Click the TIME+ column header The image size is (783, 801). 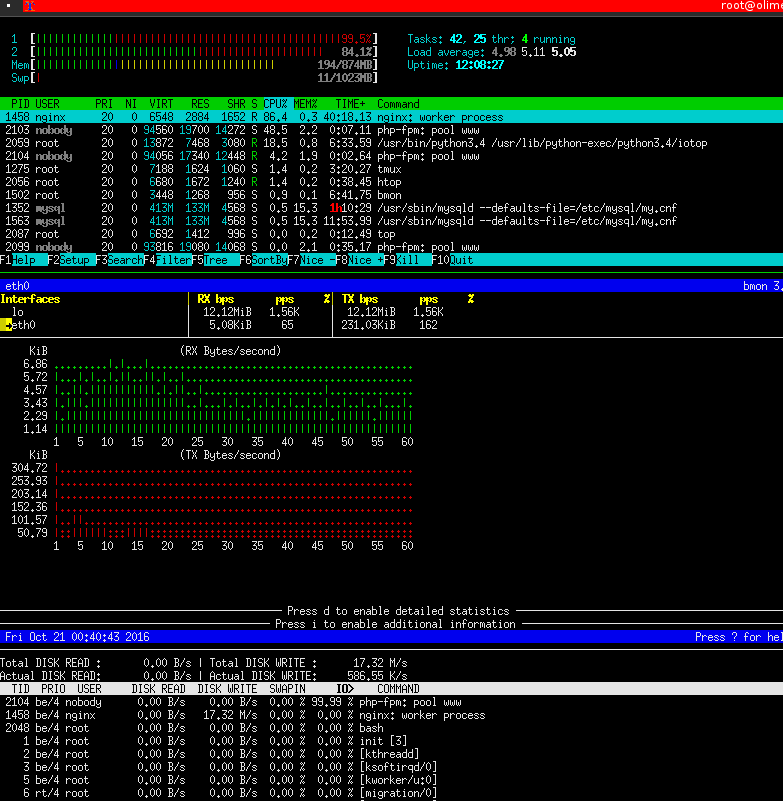tap(350, 104)
